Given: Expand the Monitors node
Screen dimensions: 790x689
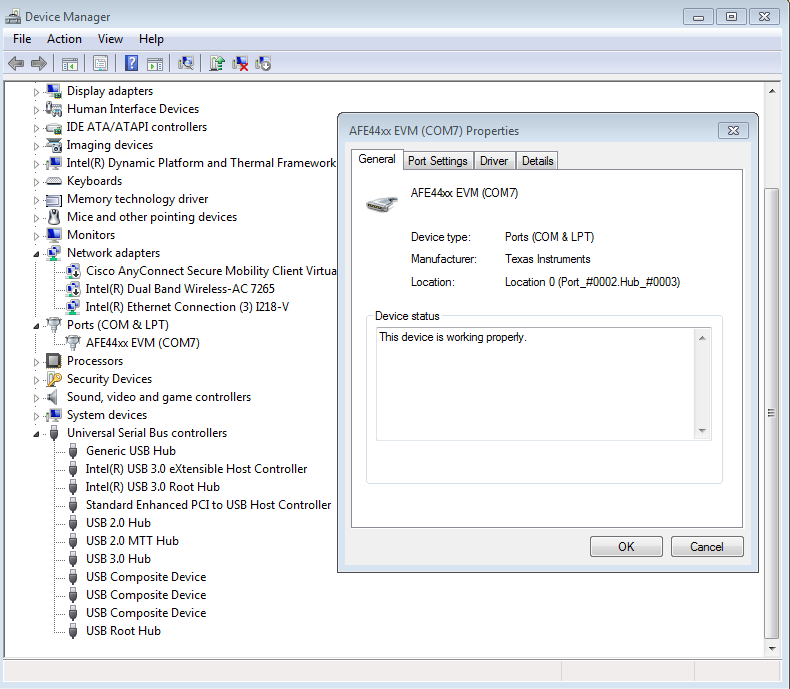Looking at the screenshot, I should tap(36, 236).
